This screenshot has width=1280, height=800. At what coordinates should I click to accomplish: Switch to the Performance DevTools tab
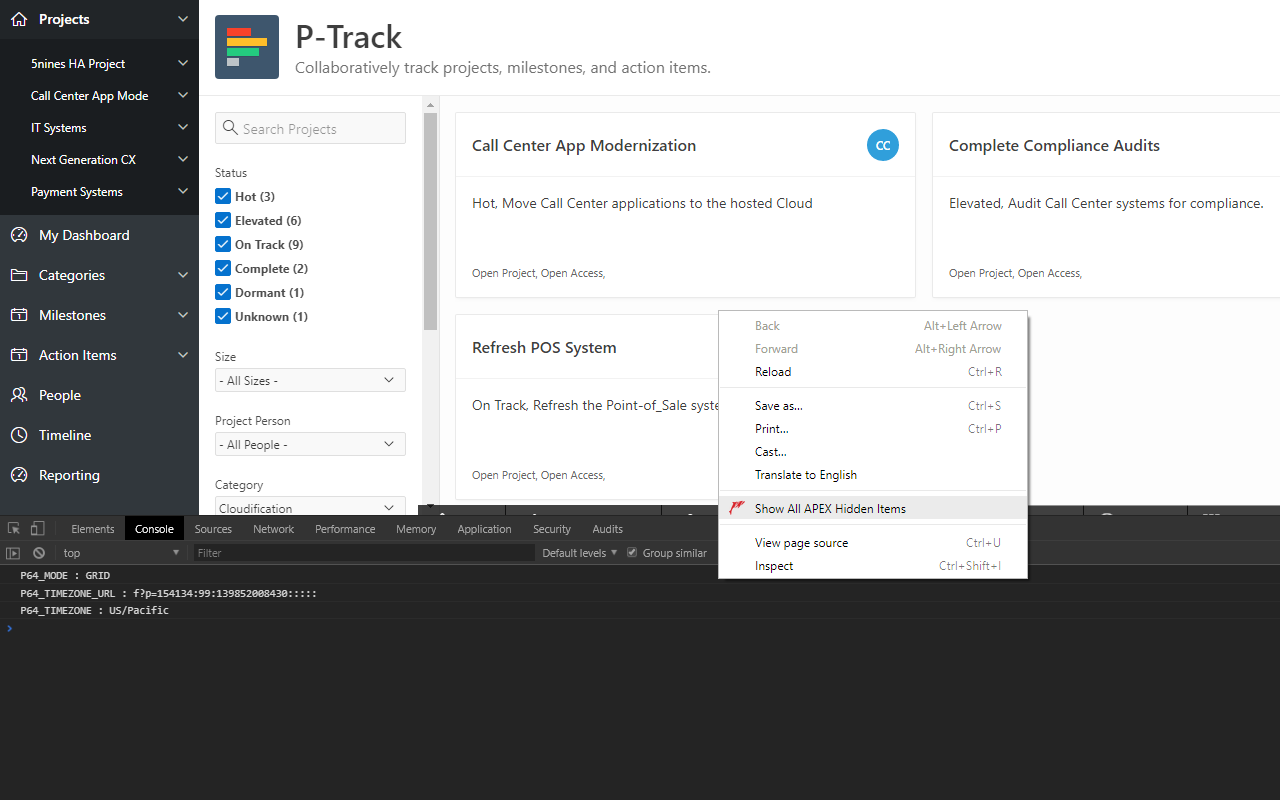(345, 529)
